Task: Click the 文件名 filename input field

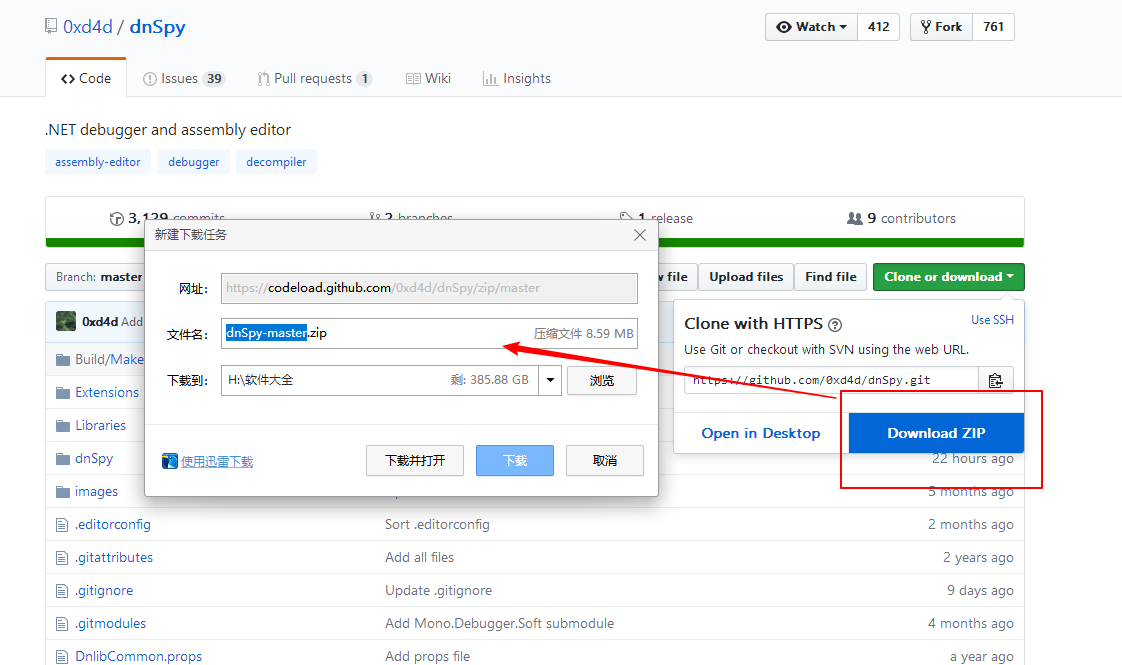Action: point(429,334)
